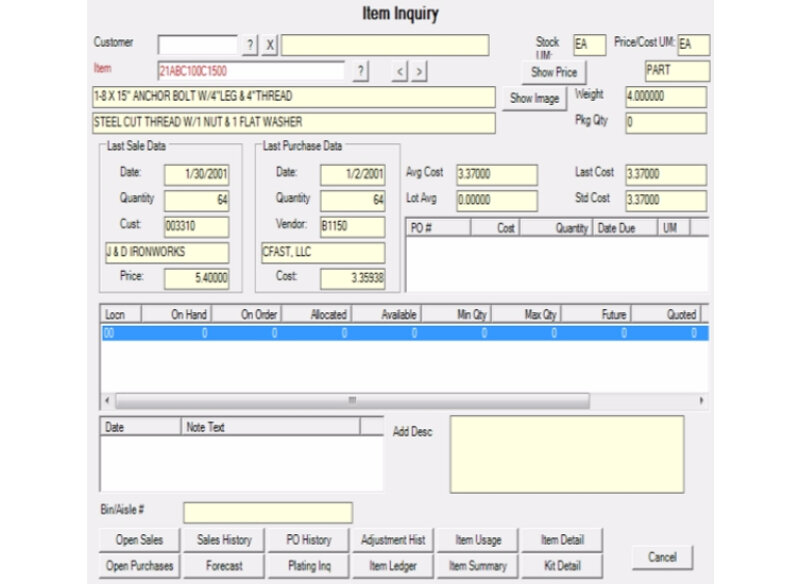View the Item Ledger

click(x=393, y=566)
